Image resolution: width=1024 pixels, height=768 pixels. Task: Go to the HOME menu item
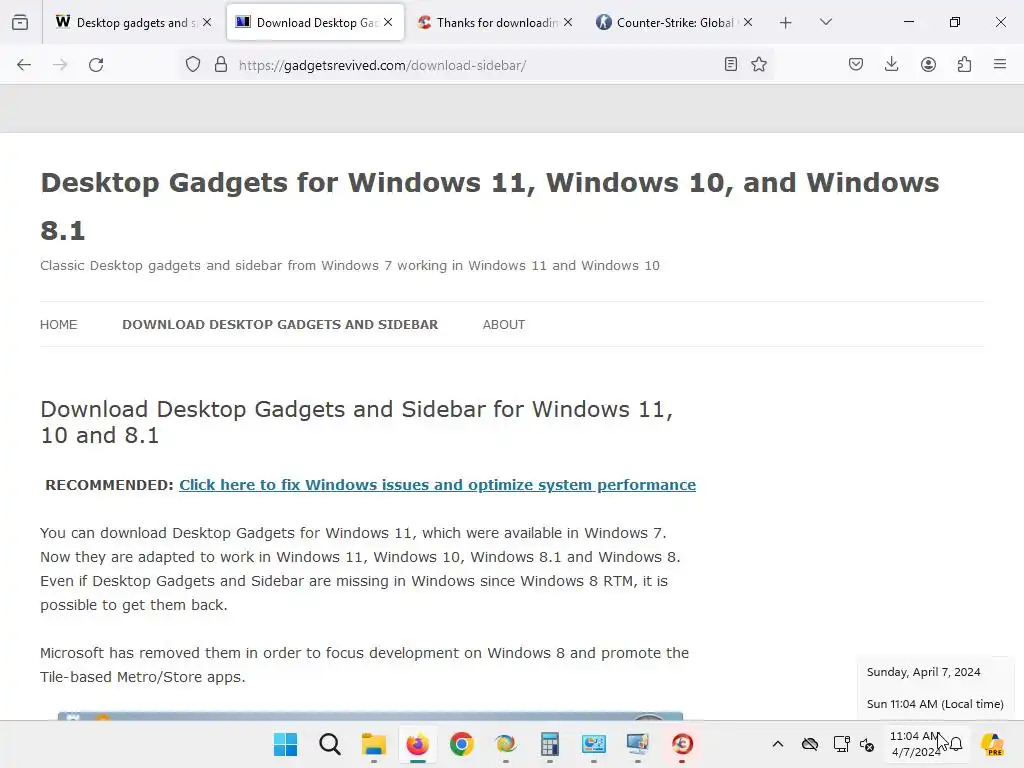[59, 325]
